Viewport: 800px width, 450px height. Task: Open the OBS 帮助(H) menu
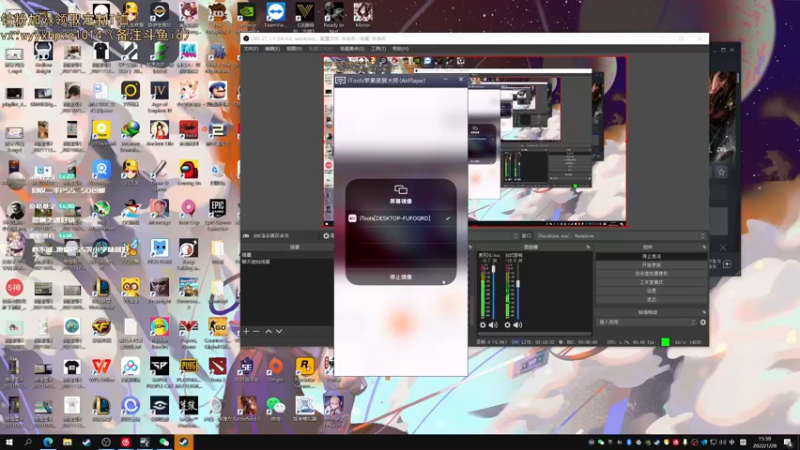(400, 49)
